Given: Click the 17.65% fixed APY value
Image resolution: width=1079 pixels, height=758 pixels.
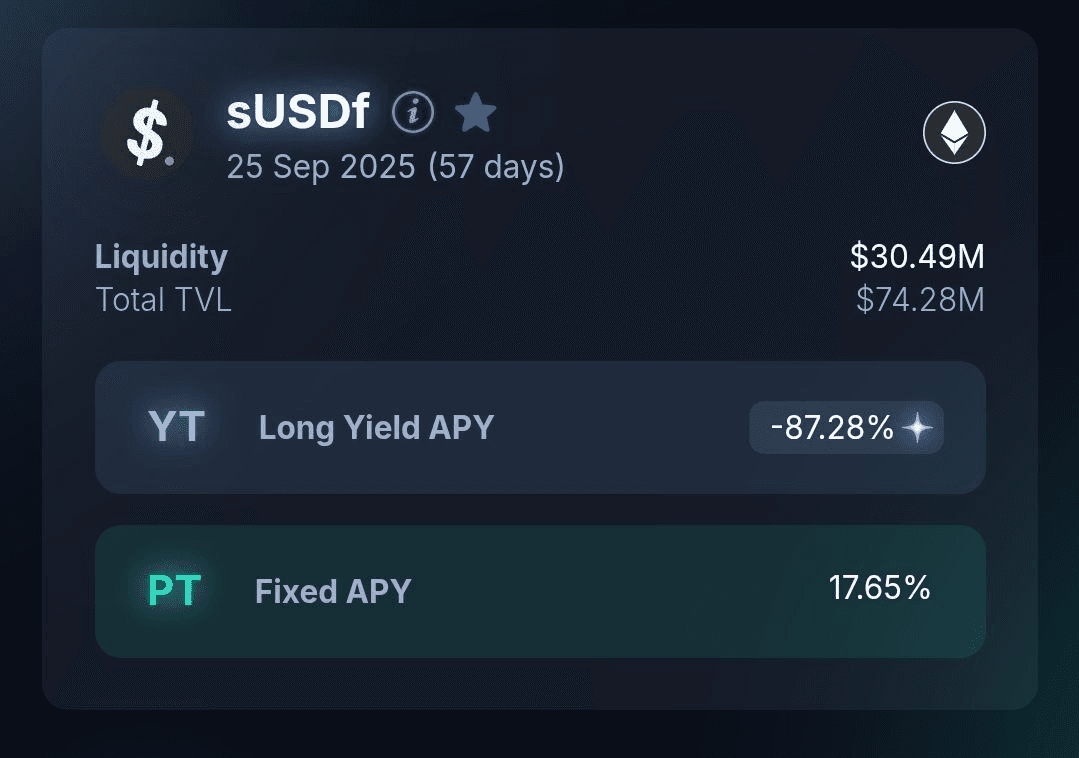Looking at the screenshot, I should tap(879, 588).
